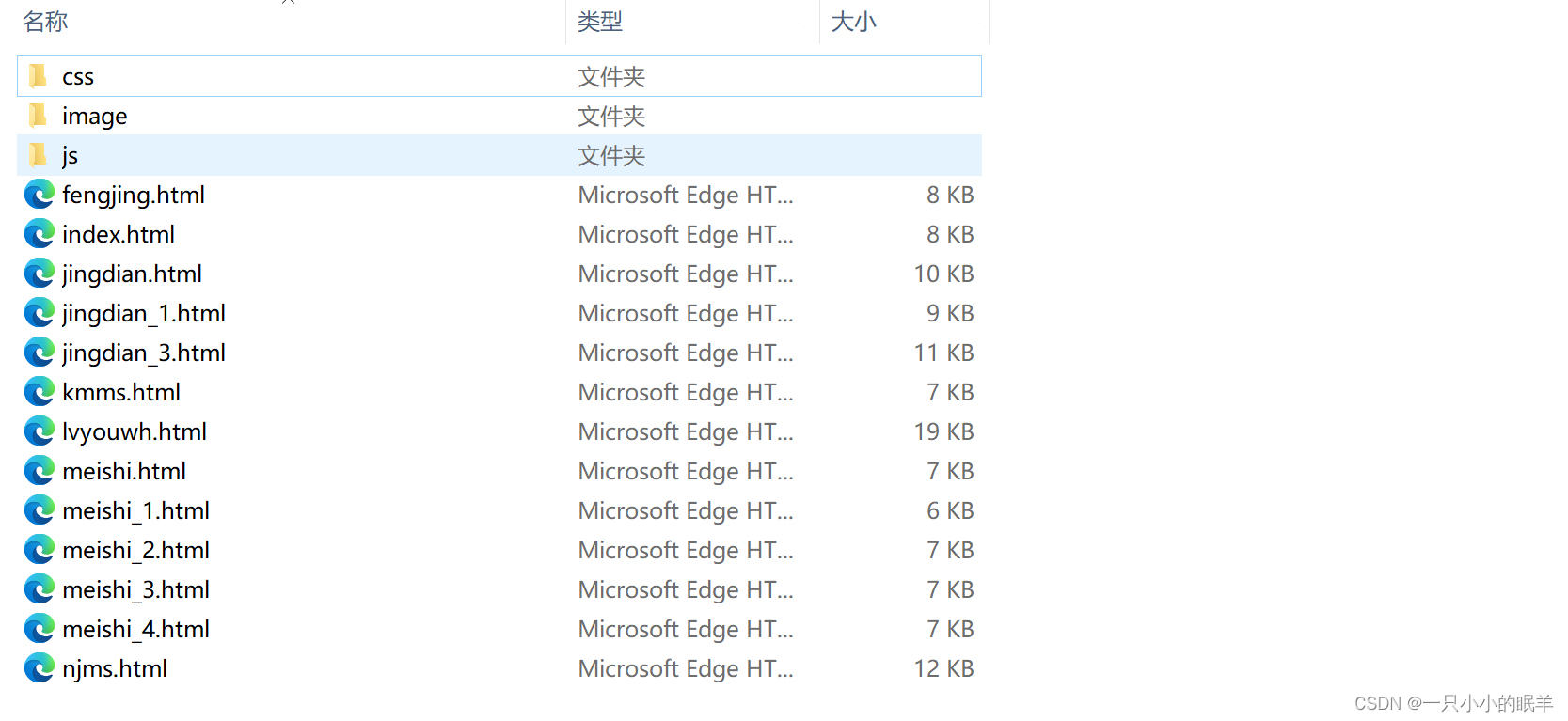Click the Edge icon beside njms.html

click(x=39, y=668)
